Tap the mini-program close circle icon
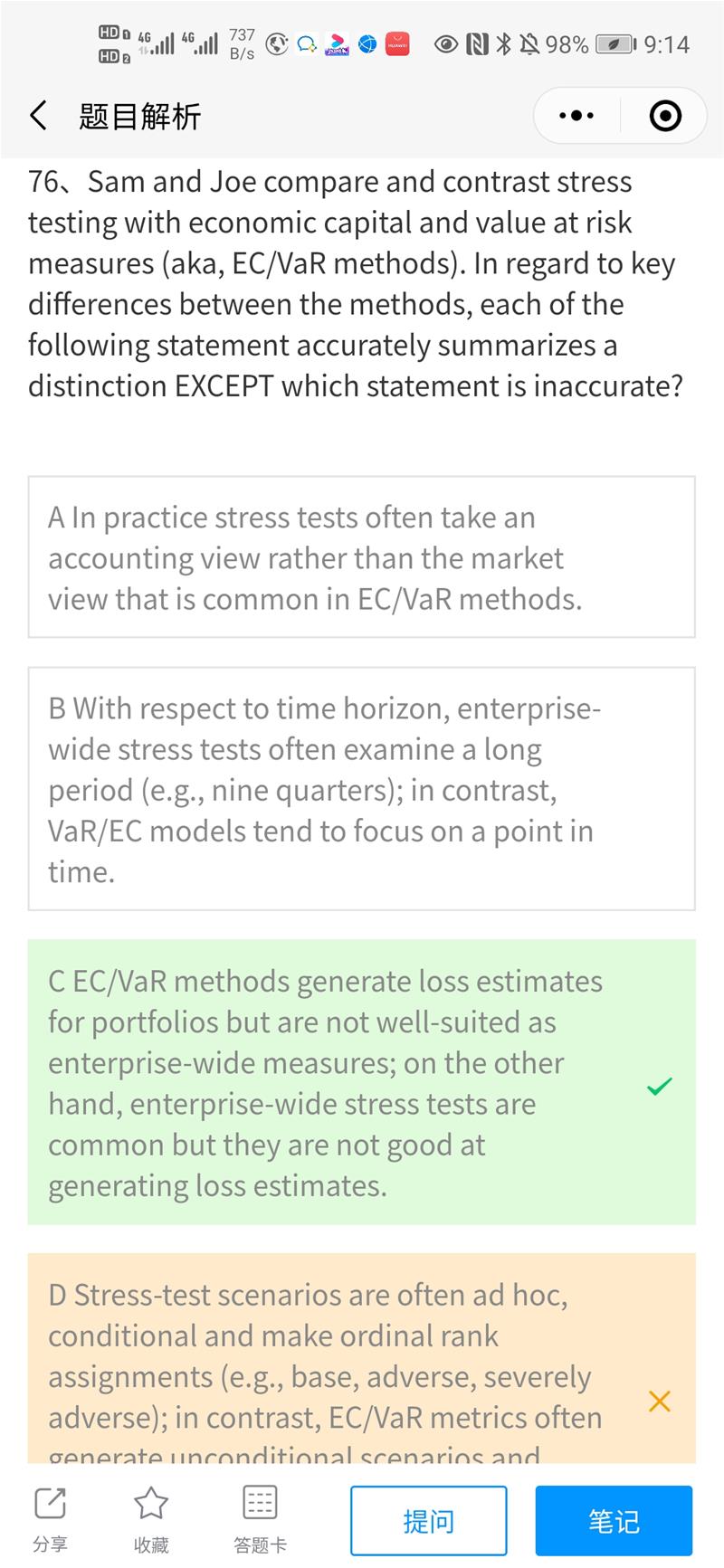 point(665,116)
